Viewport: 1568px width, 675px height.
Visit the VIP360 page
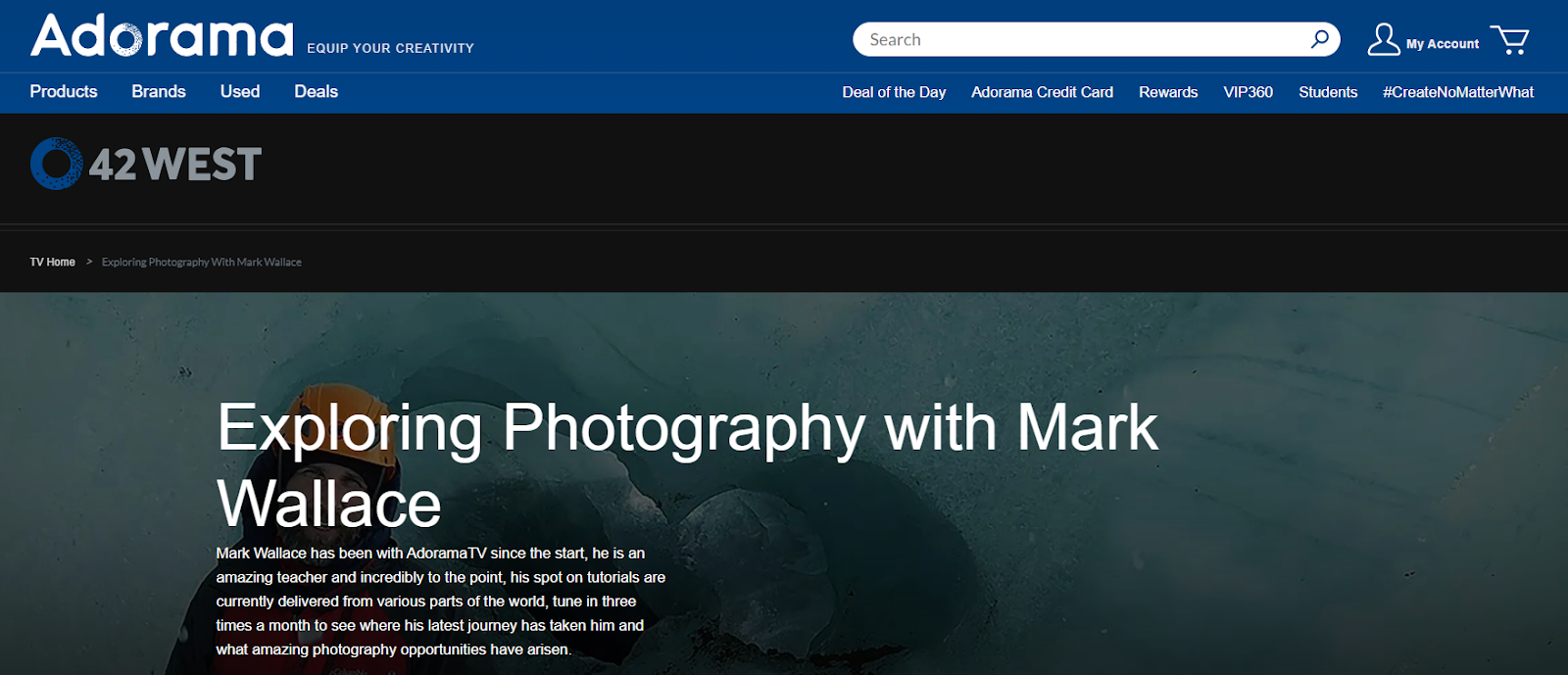[x=1248, y=92]
